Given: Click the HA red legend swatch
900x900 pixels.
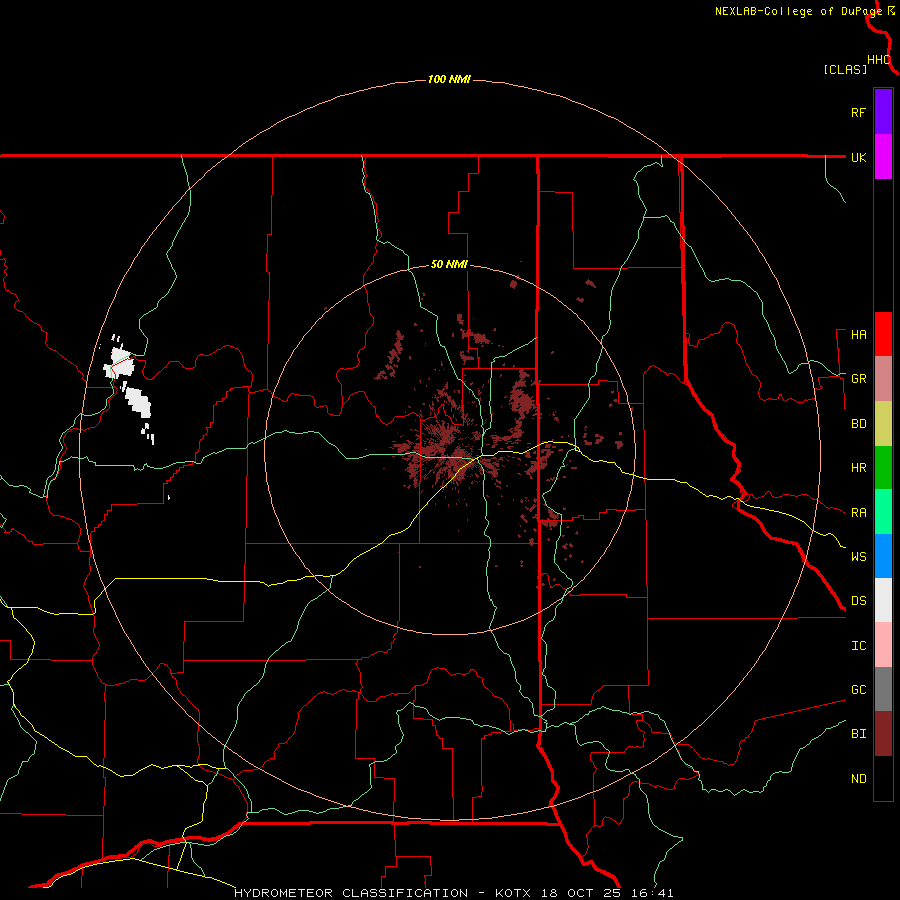Looking at the screenshot, I should tap(883, 334).
